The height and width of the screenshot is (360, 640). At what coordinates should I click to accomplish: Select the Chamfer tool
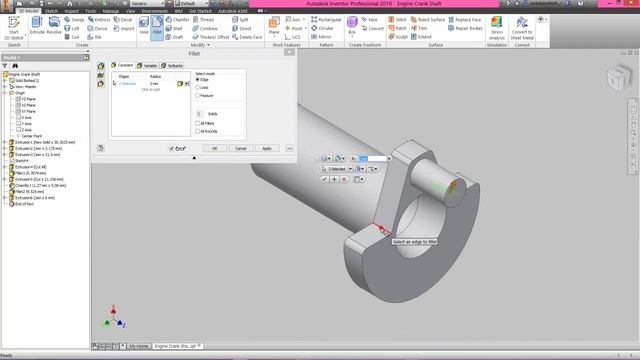pyautogui.click(x=178, y=20)
